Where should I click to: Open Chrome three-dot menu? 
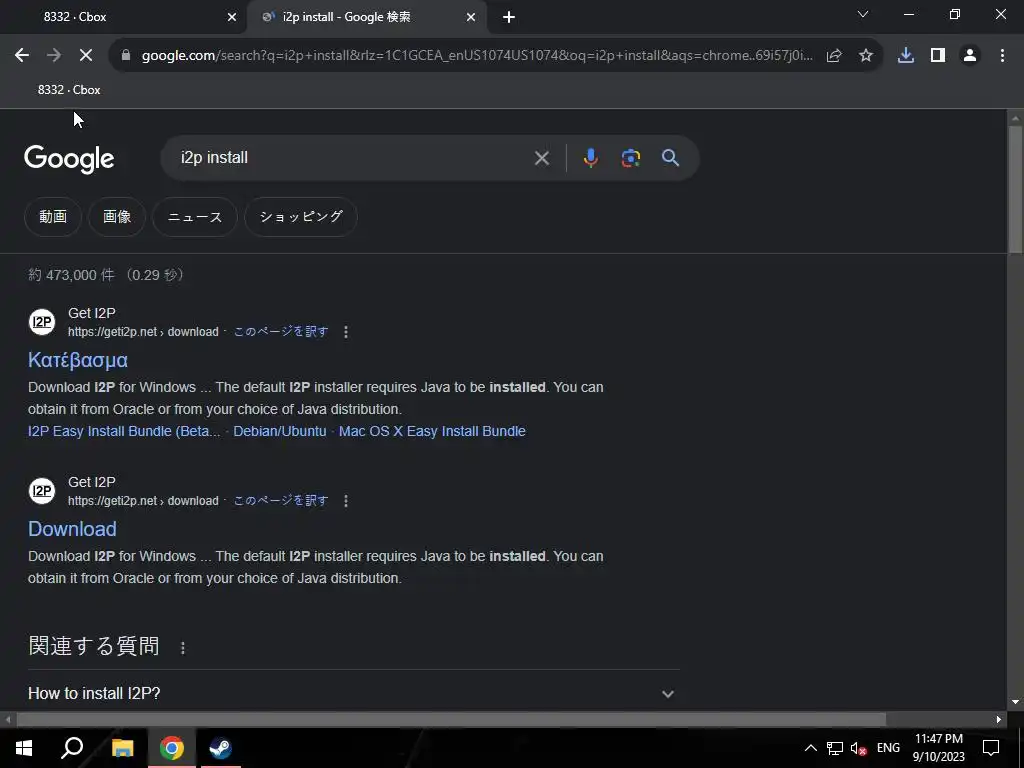[1002, 56]
